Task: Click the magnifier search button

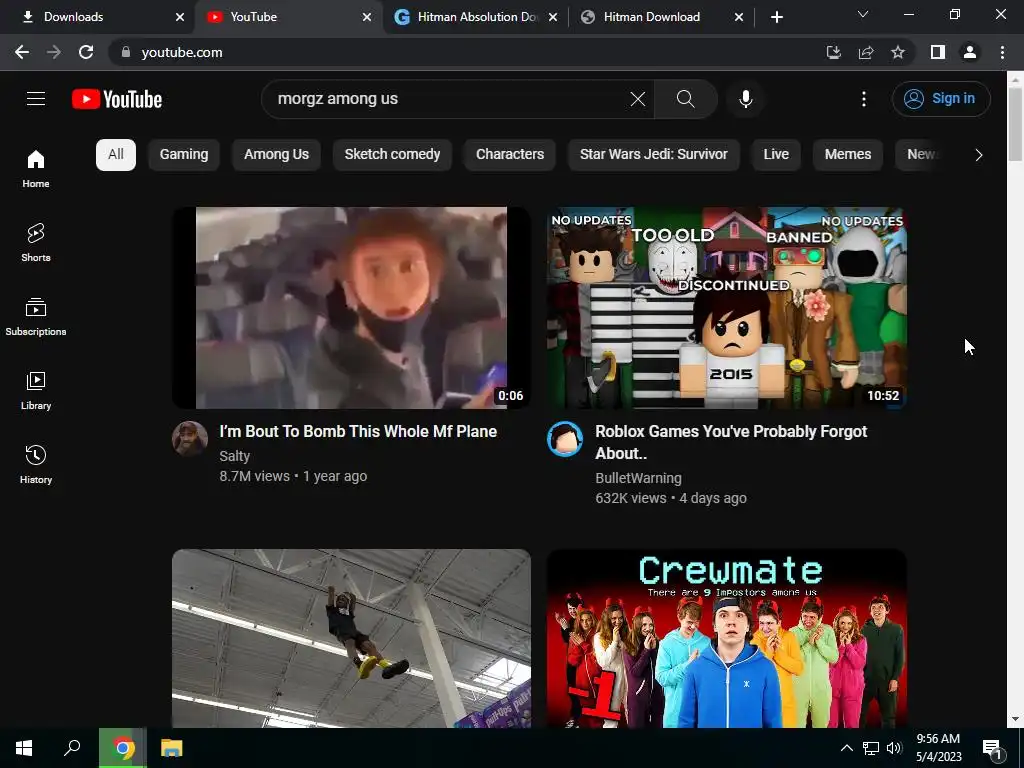Action: coord(686,99)
